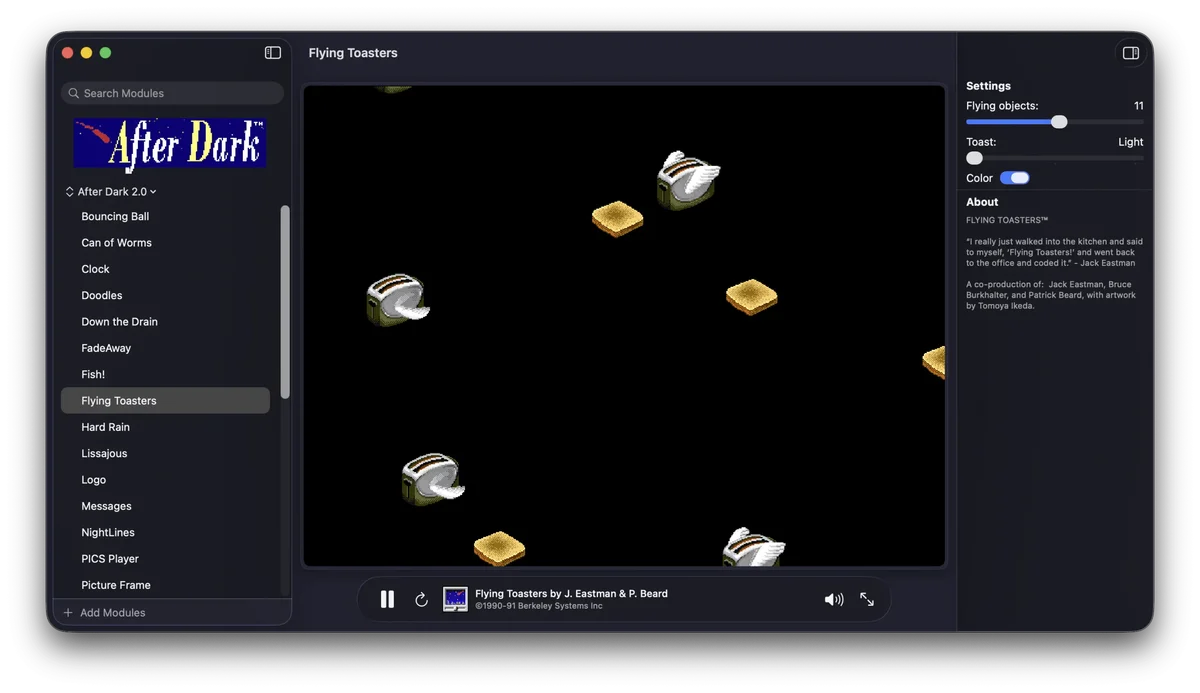
Task: Toggle the left sidebar panel icon
Action: [x=273, y=53]
